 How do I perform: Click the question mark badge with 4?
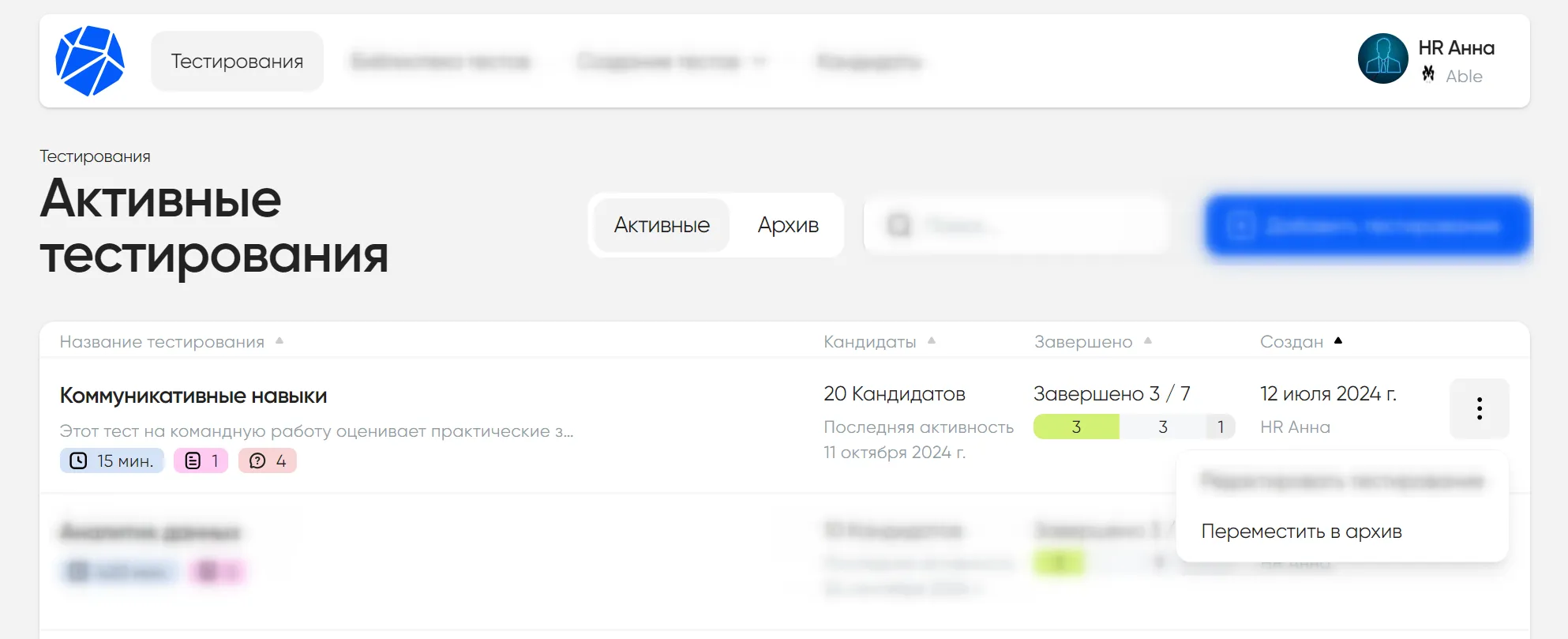coord(267,460)
